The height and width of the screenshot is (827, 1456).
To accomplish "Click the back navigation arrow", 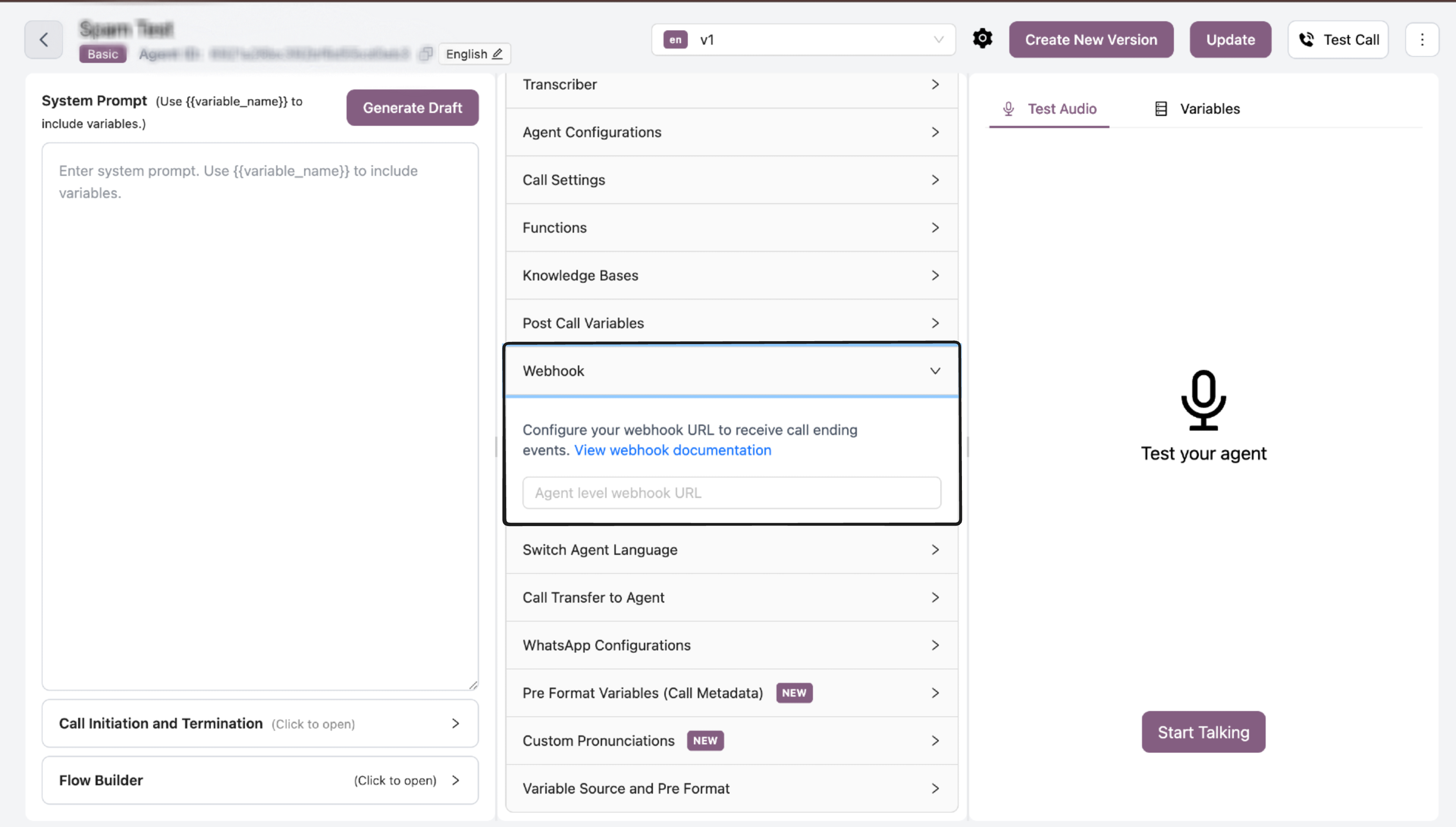I will pyautogui.click(x=43, y=39).
